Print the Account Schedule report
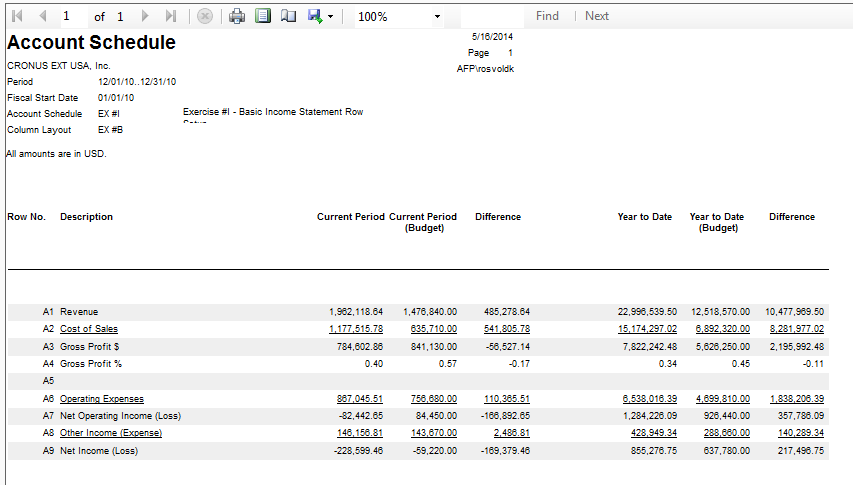This screenshot has height=485, width=853. [237, 16]
